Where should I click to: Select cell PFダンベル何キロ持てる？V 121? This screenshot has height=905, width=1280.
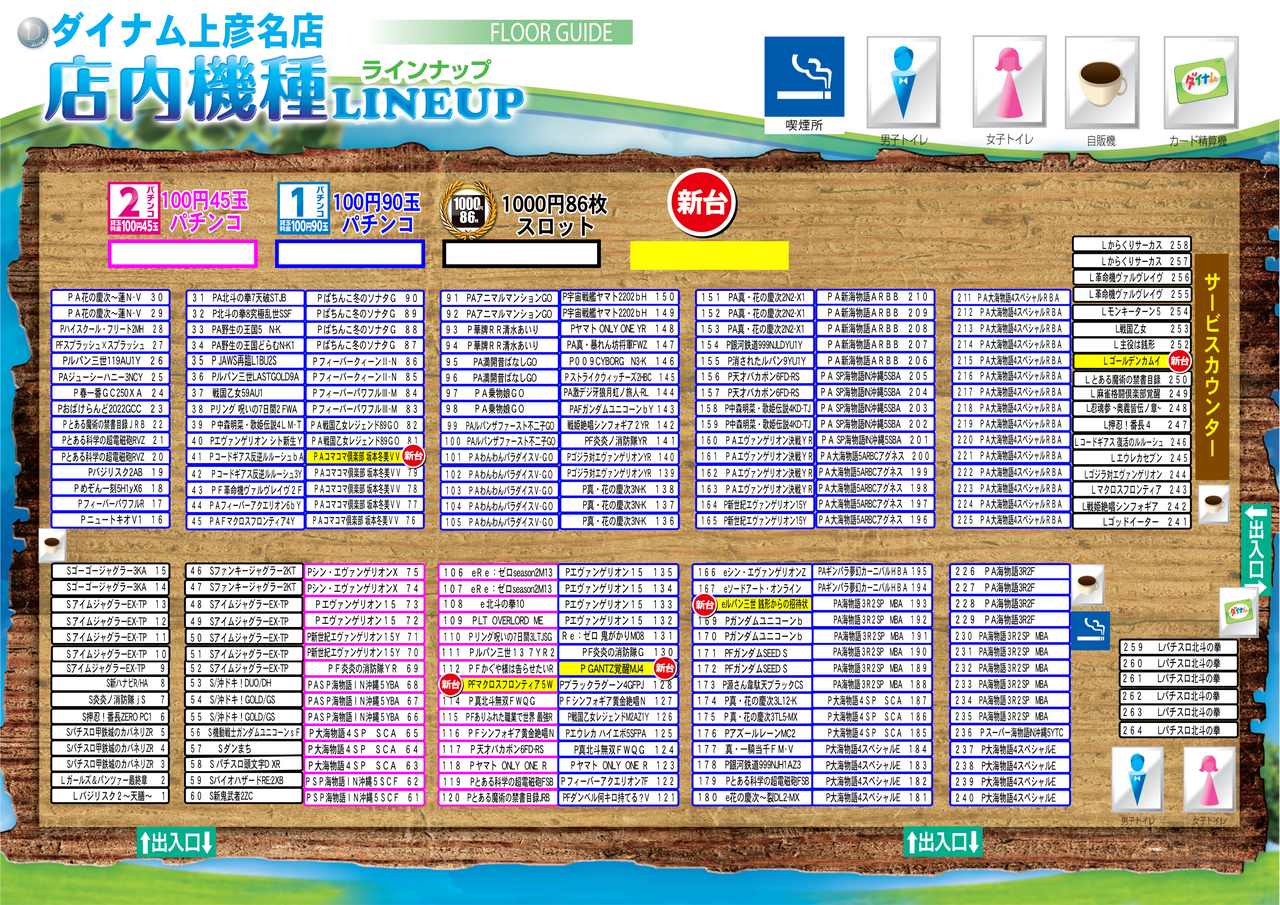pos(618,798)
